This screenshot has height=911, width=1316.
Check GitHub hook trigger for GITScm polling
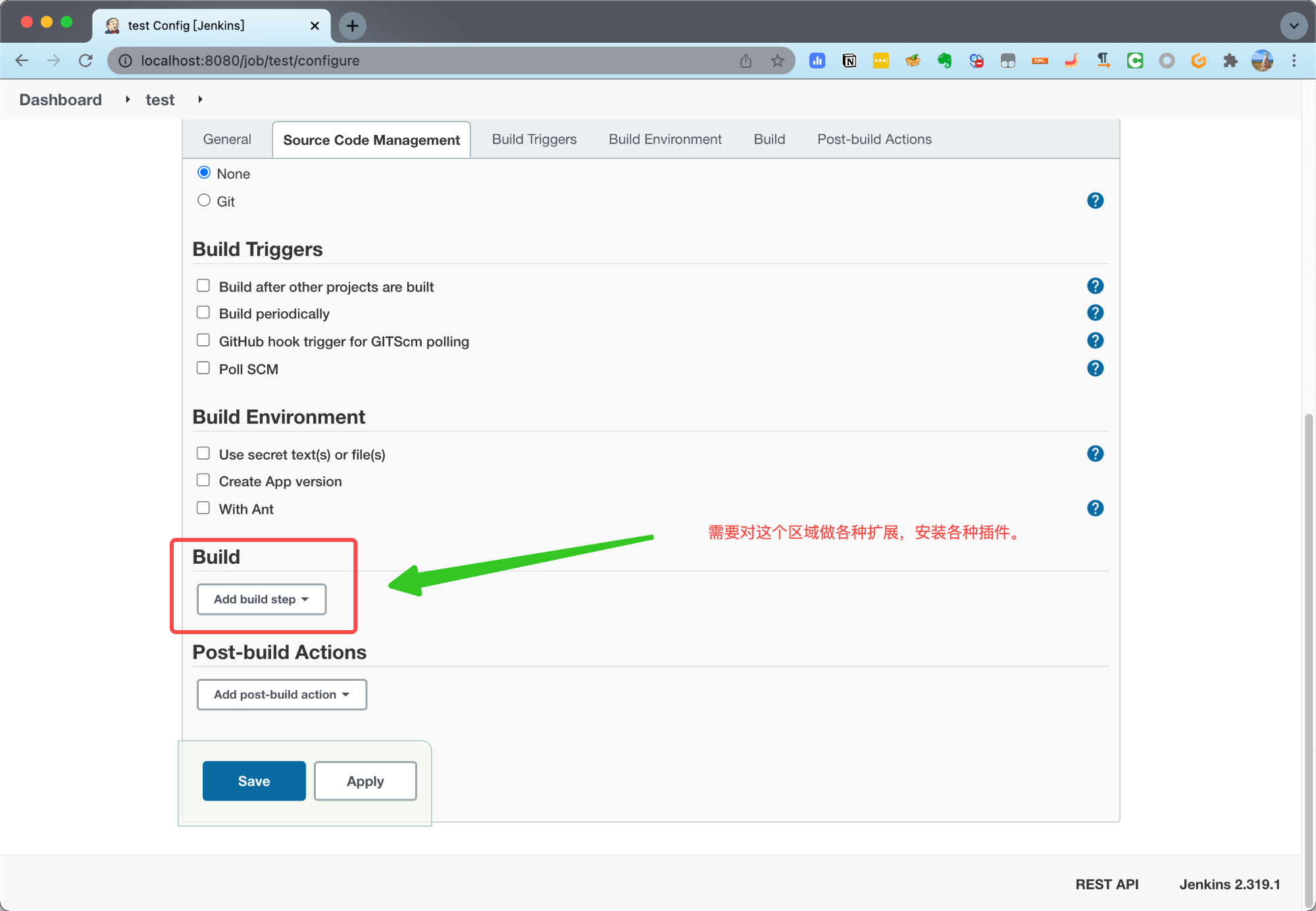(203, 340)
